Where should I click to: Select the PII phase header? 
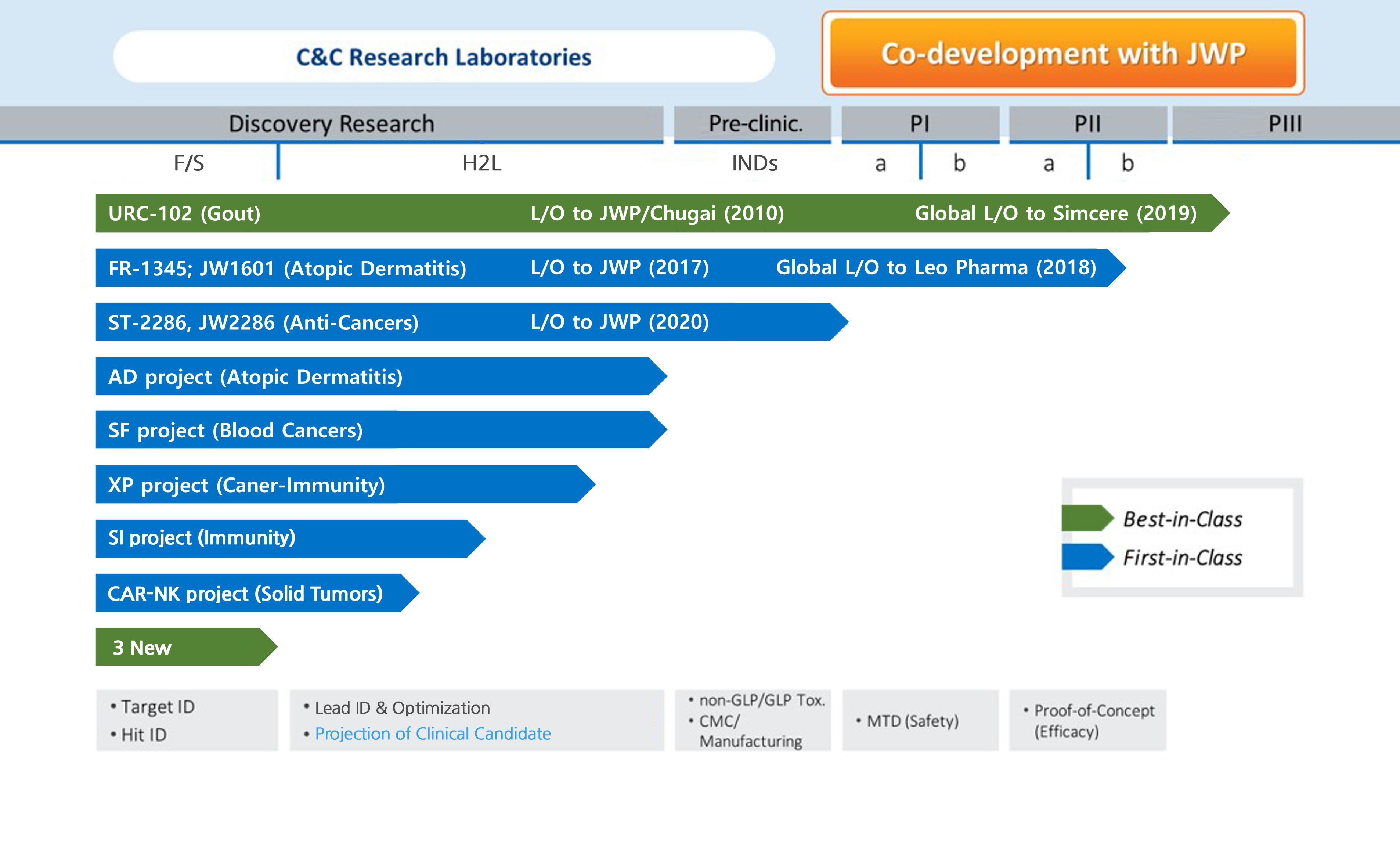pyautogui.click(x=1088, y=123)
